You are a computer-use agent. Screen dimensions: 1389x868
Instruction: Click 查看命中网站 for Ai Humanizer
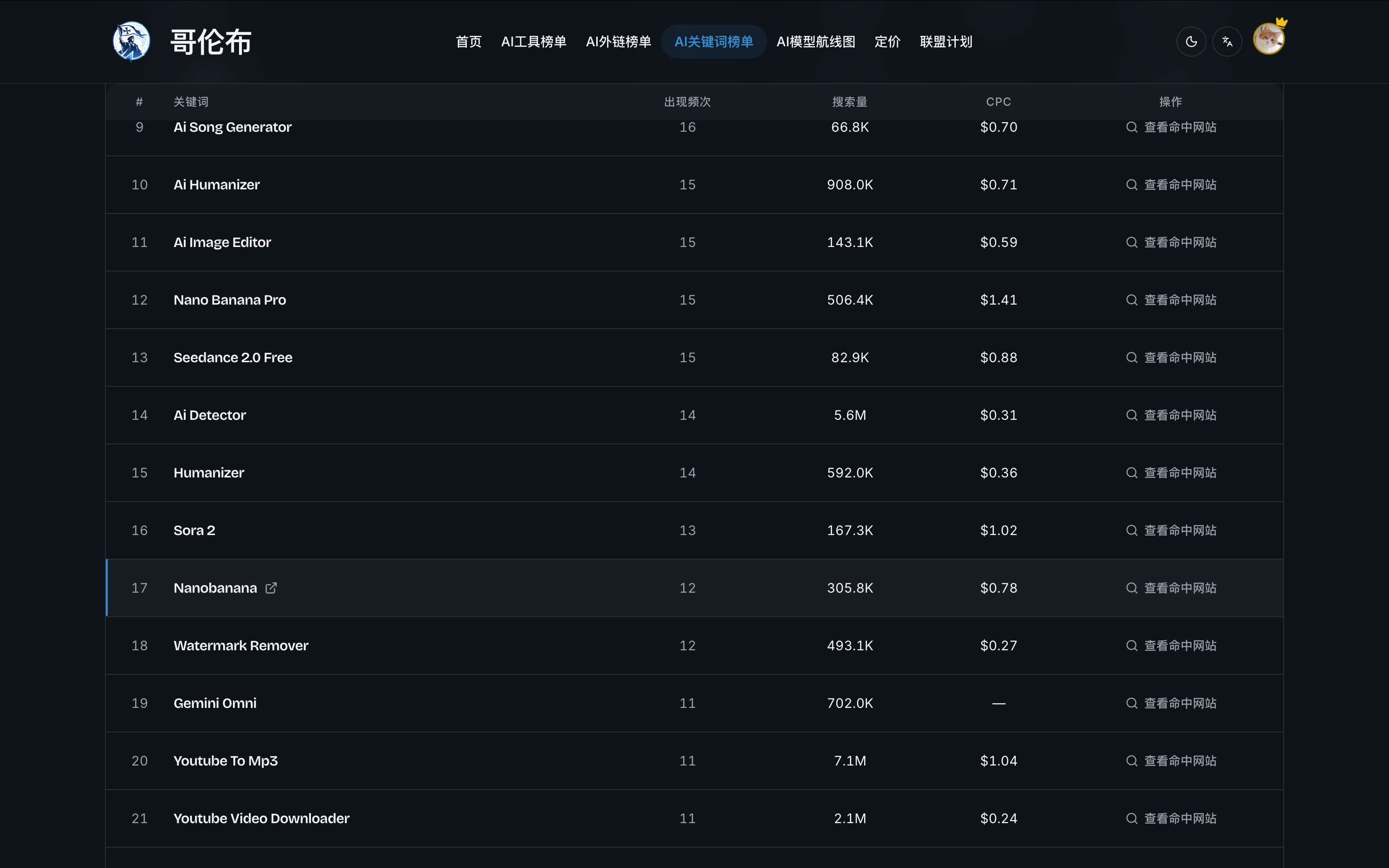(x=1171, y=185)
